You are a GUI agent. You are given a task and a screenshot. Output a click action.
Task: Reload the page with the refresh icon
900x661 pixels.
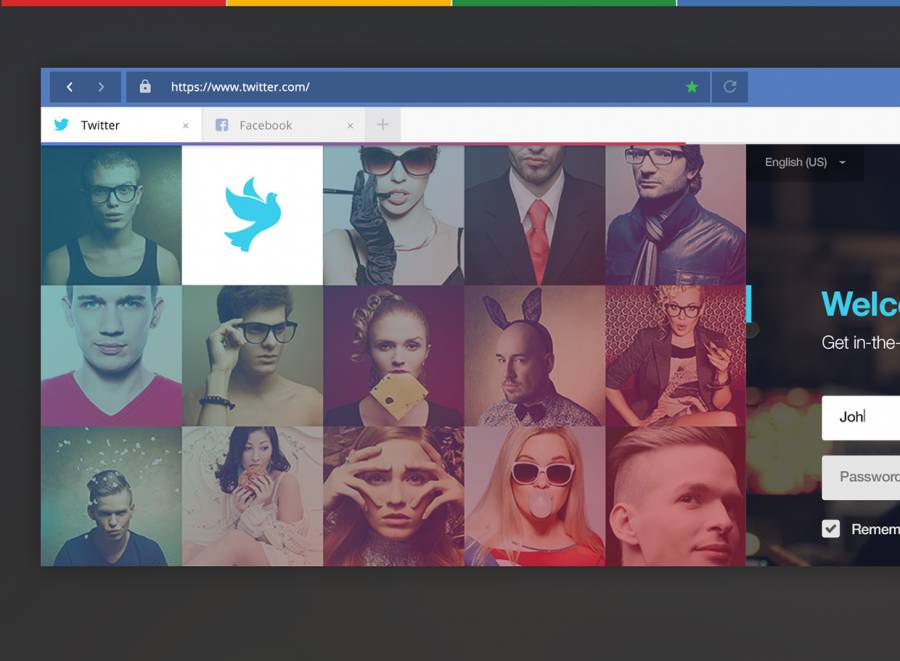click(730, 87)
